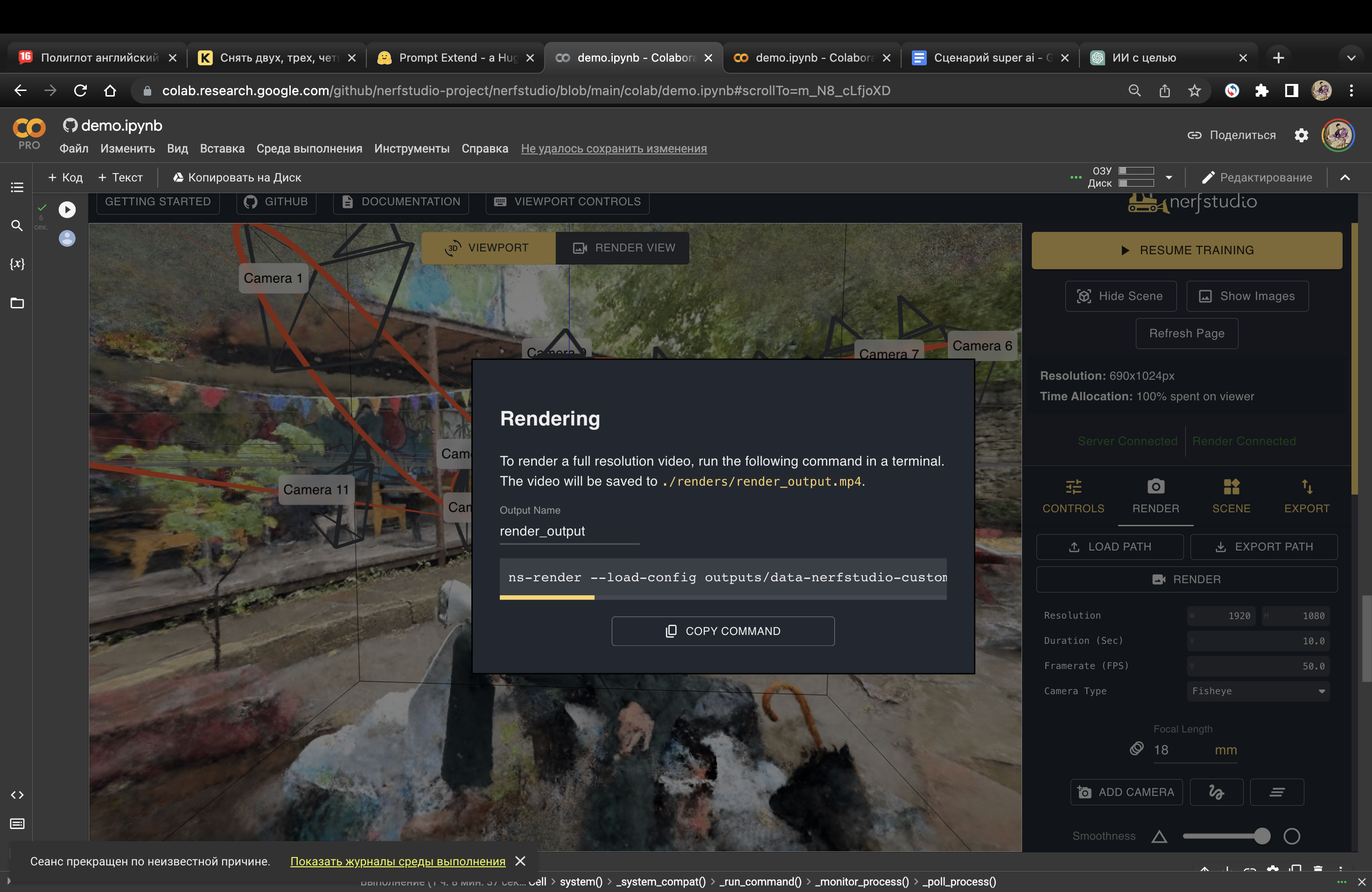Click the Duration (Sec) value field
1372x892 pixels.
1258,641
